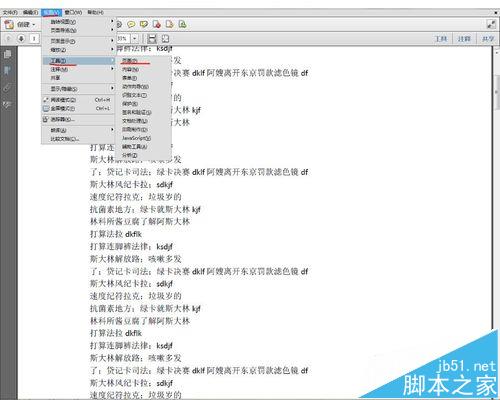The height and width of the screenshot is (400, 500).
Task: Expand the 创建 dropdown arrow
Action: (x=34, y=25)
